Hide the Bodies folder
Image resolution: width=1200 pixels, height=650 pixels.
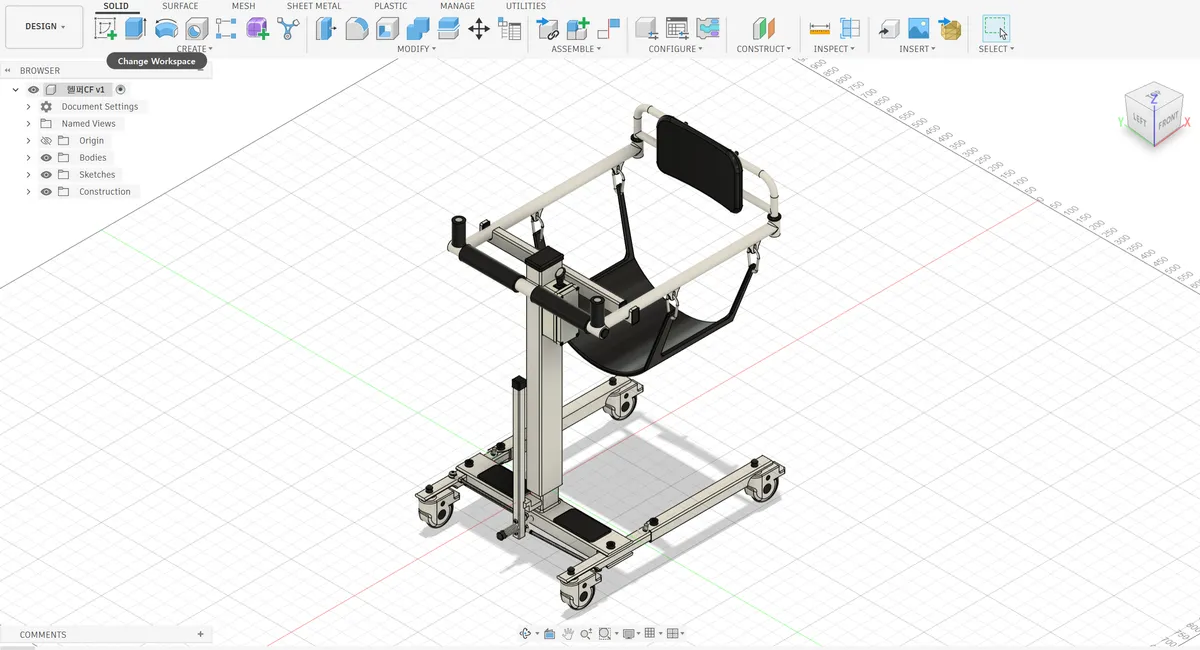coord(46,158)
